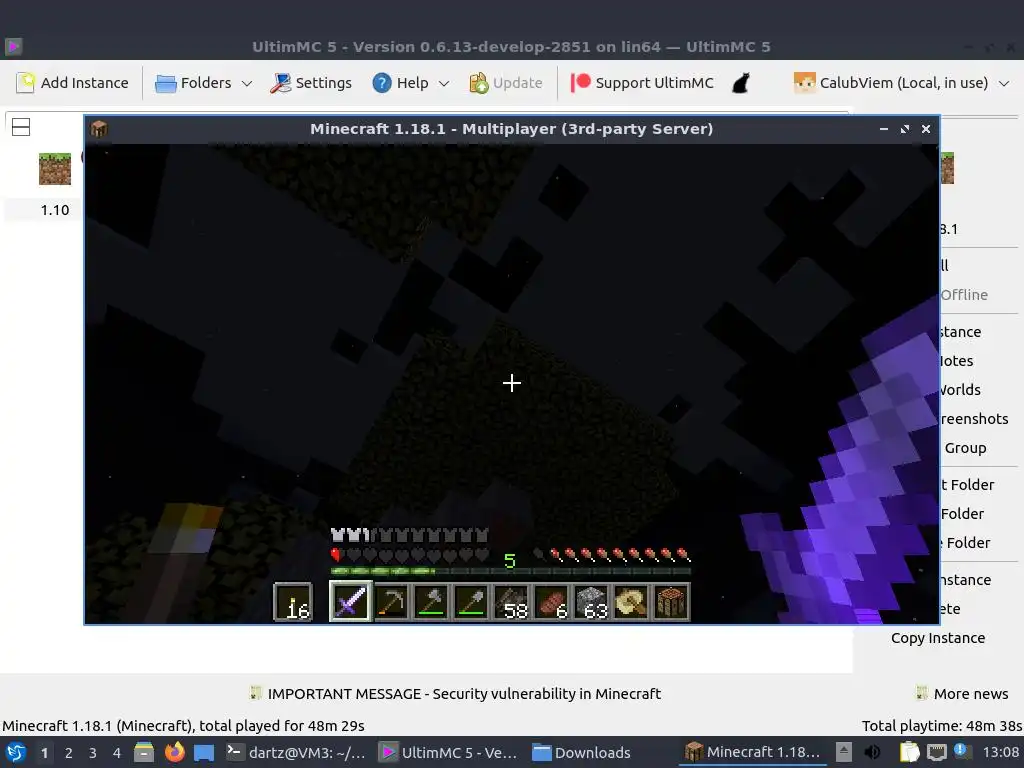Image resolution: width=1024 pixels, height=768 pixels.
Task: Switch to workspace 4
Action: [117, 753]
